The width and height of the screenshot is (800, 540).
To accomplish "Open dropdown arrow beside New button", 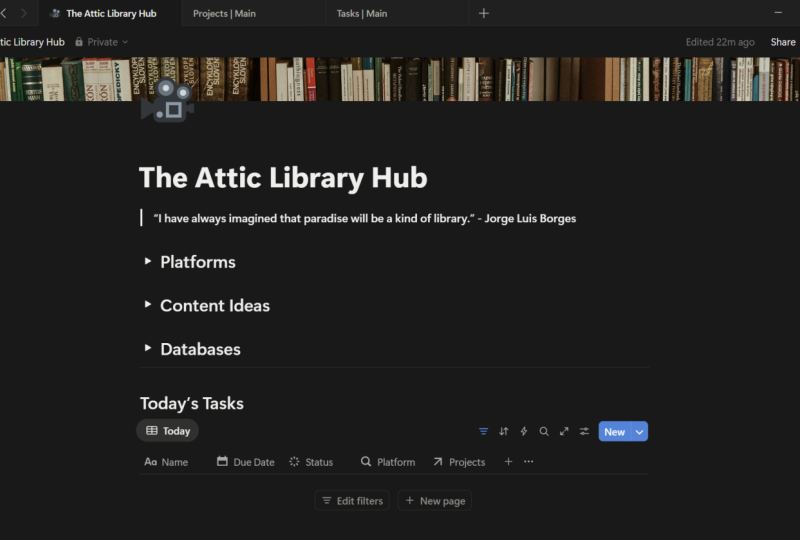I will (639, 432).
